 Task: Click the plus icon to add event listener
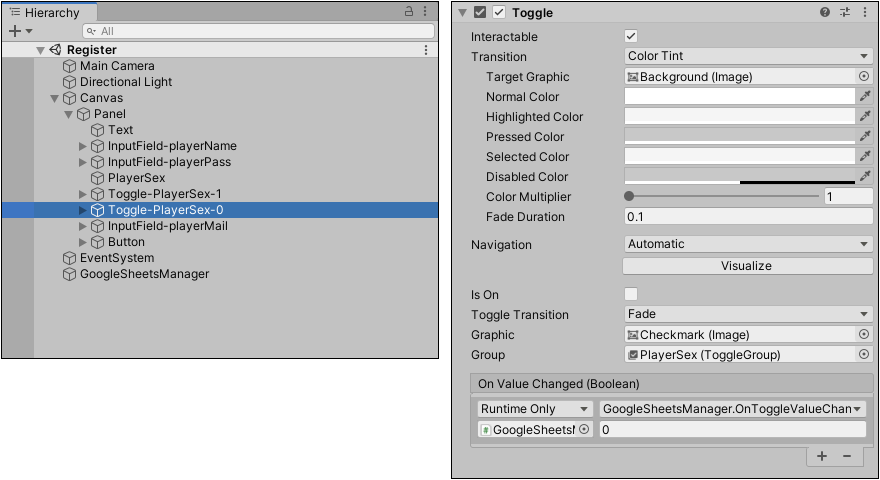pyautogui.click(x=822, y=456)
